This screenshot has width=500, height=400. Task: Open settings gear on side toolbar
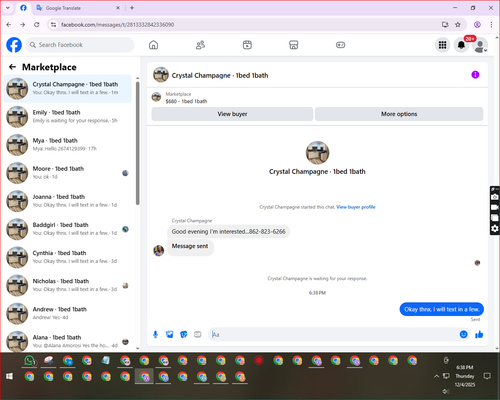pyautogui.click(x=495, y=229)
